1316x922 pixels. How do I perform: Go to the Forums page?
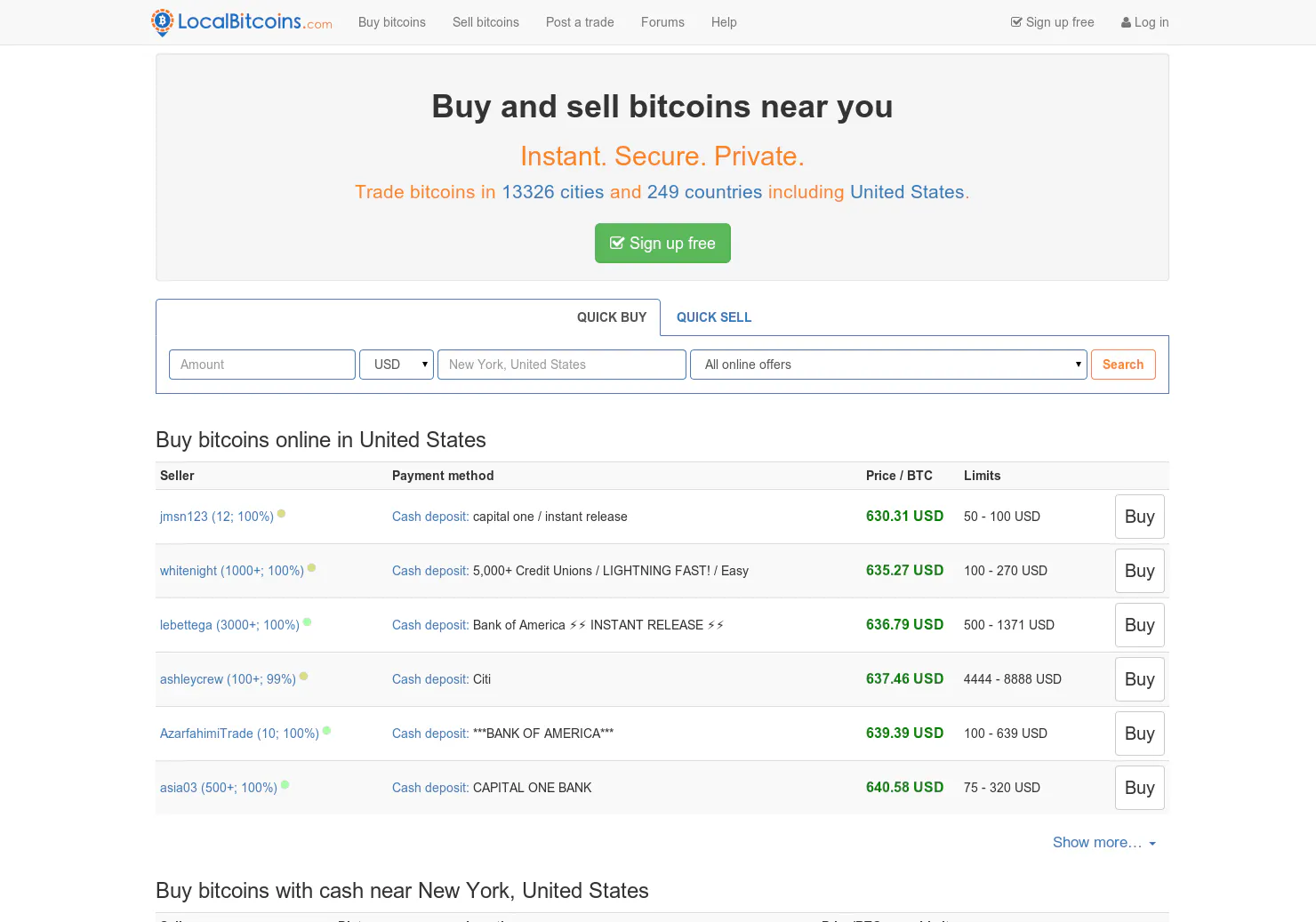coord(662,22)
